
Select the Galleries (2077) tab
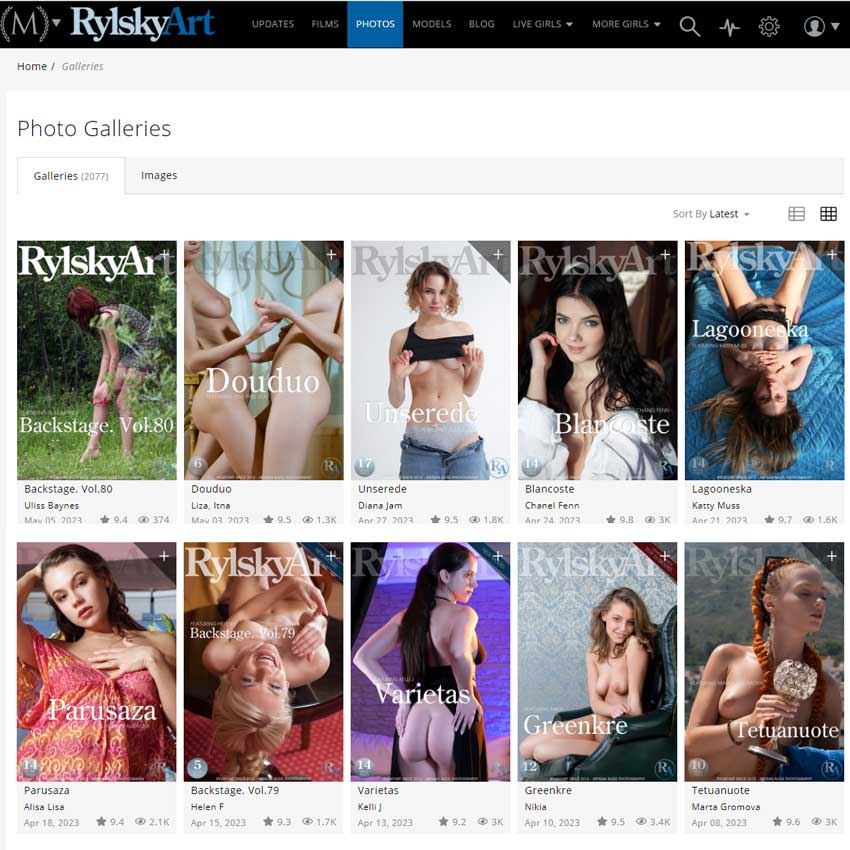click(71, 176)
